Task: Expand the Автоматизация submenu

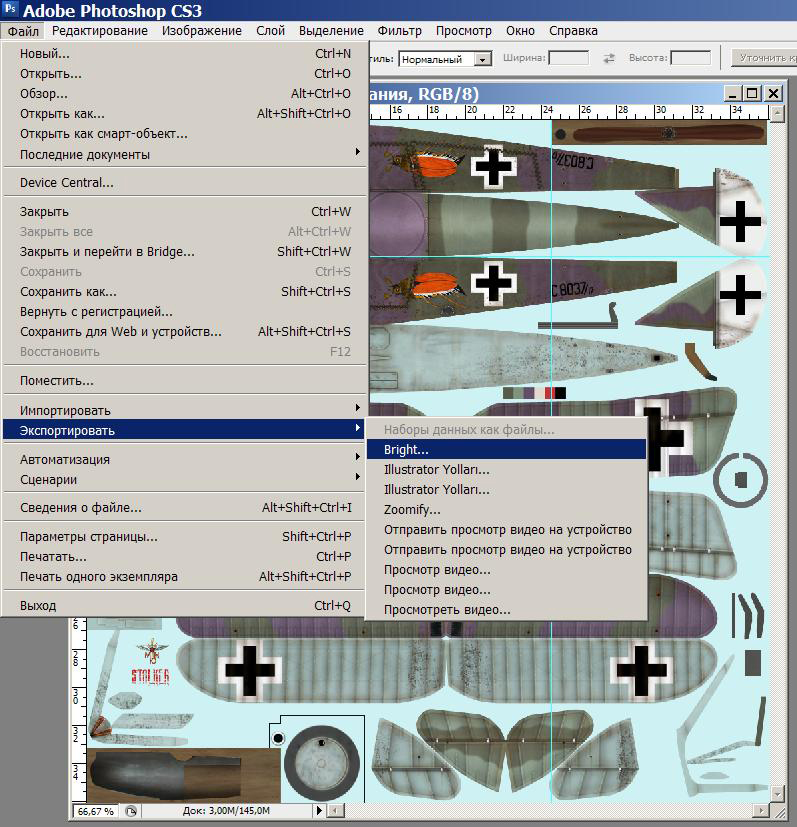Action: click(185, 460)
